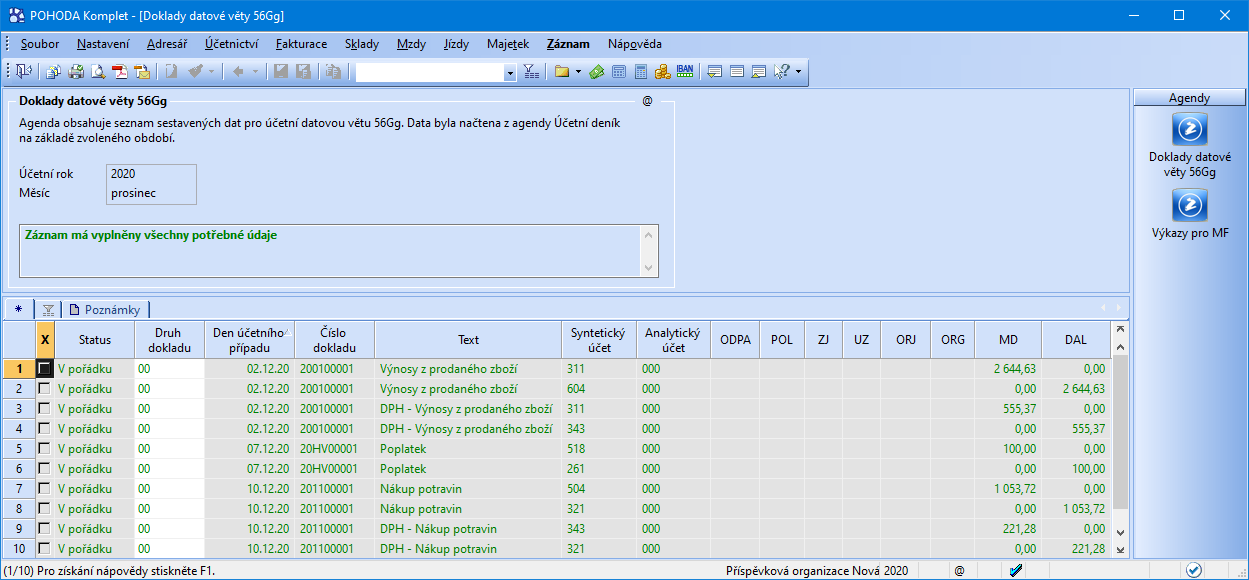
Task: Open the help pointer dropdown arrow
Action: tap(798, 72)
